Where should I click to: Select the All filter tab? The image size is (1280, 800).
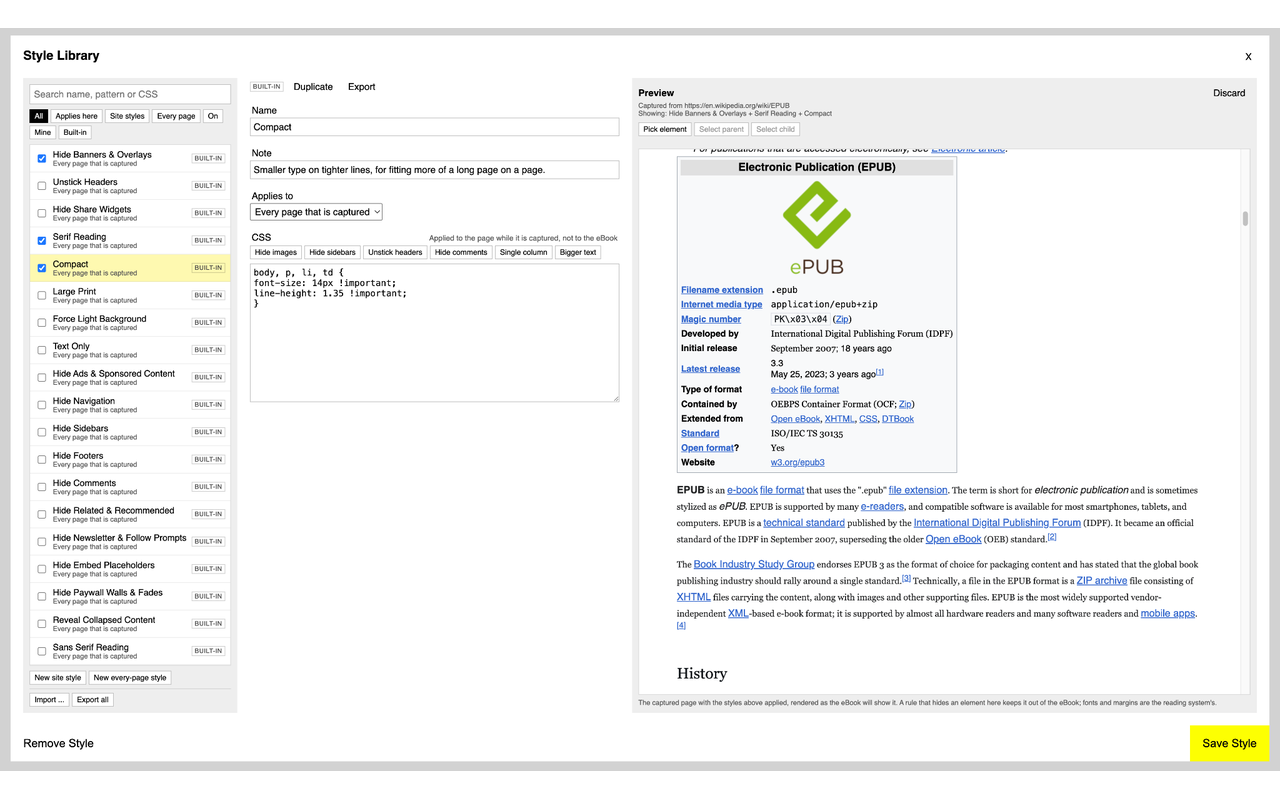pyautogui.click(x=39, y=116)
